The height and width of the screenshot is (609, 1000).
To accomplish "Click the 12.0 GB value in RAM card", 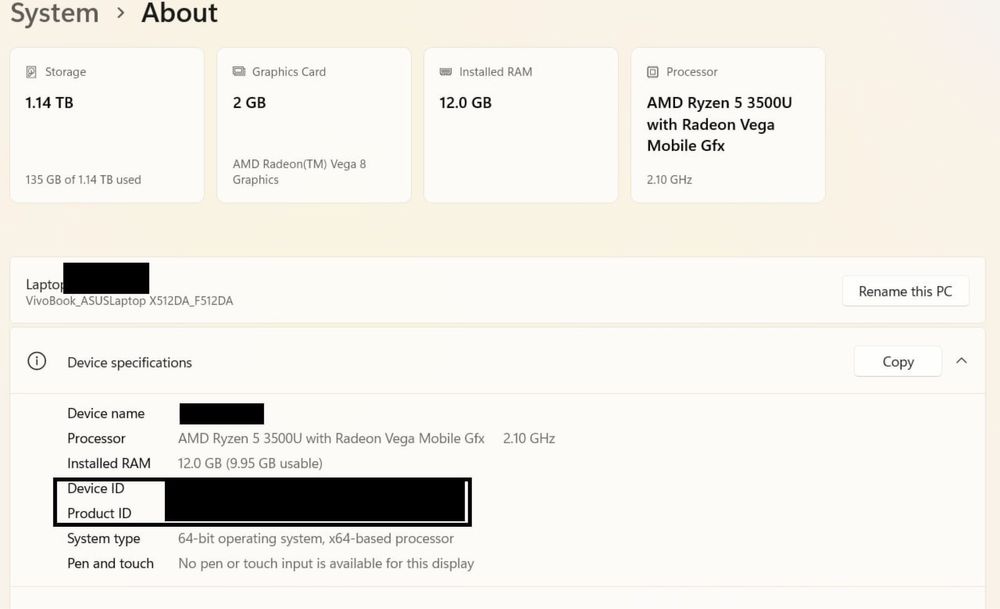I will pos(465,103).
